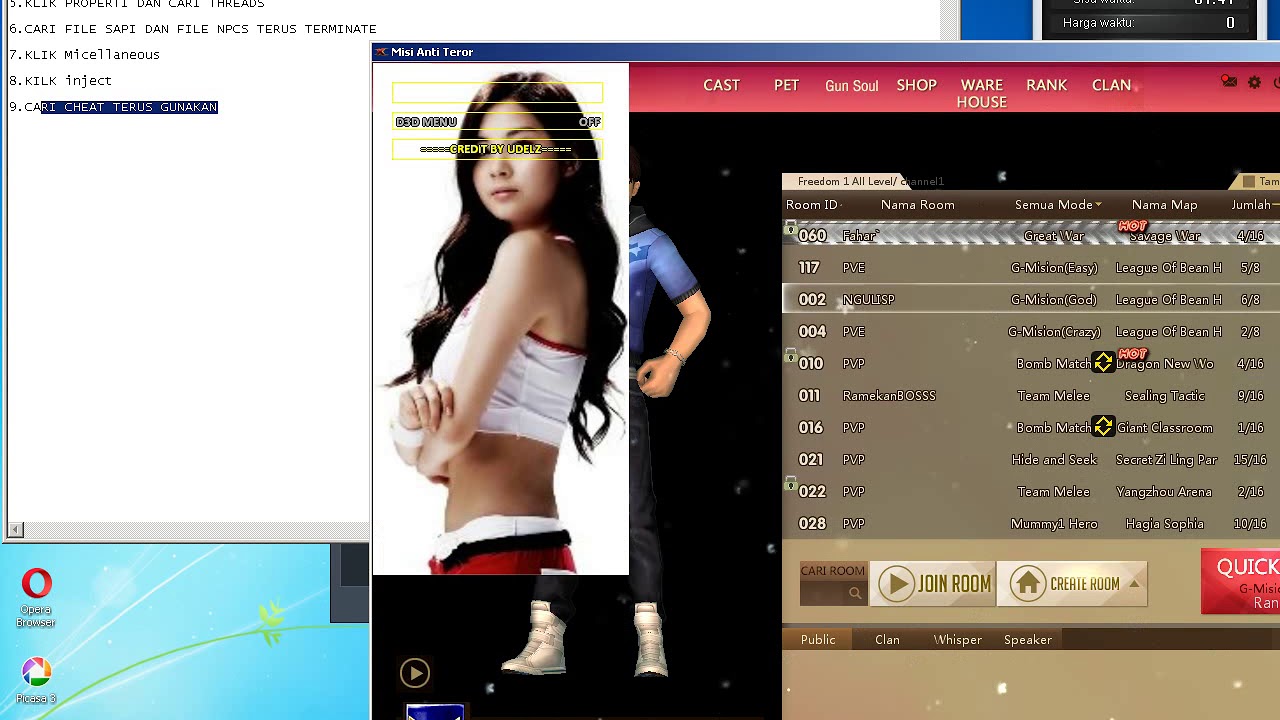
Task: Open Picasa 3 desktop shortcut
Action: point(36,680)
